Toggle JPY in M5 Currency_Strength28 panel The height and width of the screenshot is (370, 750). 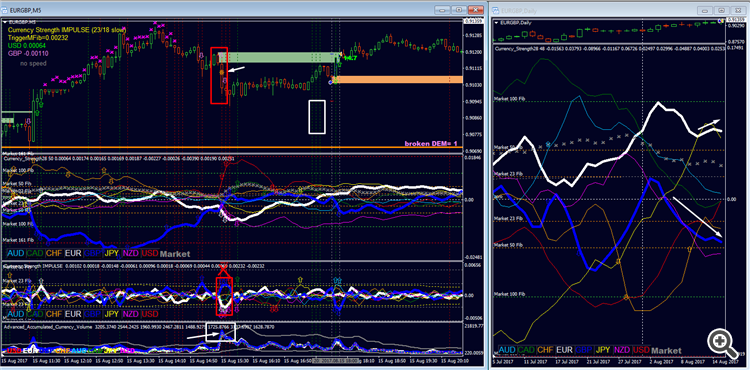coord(112,254)
